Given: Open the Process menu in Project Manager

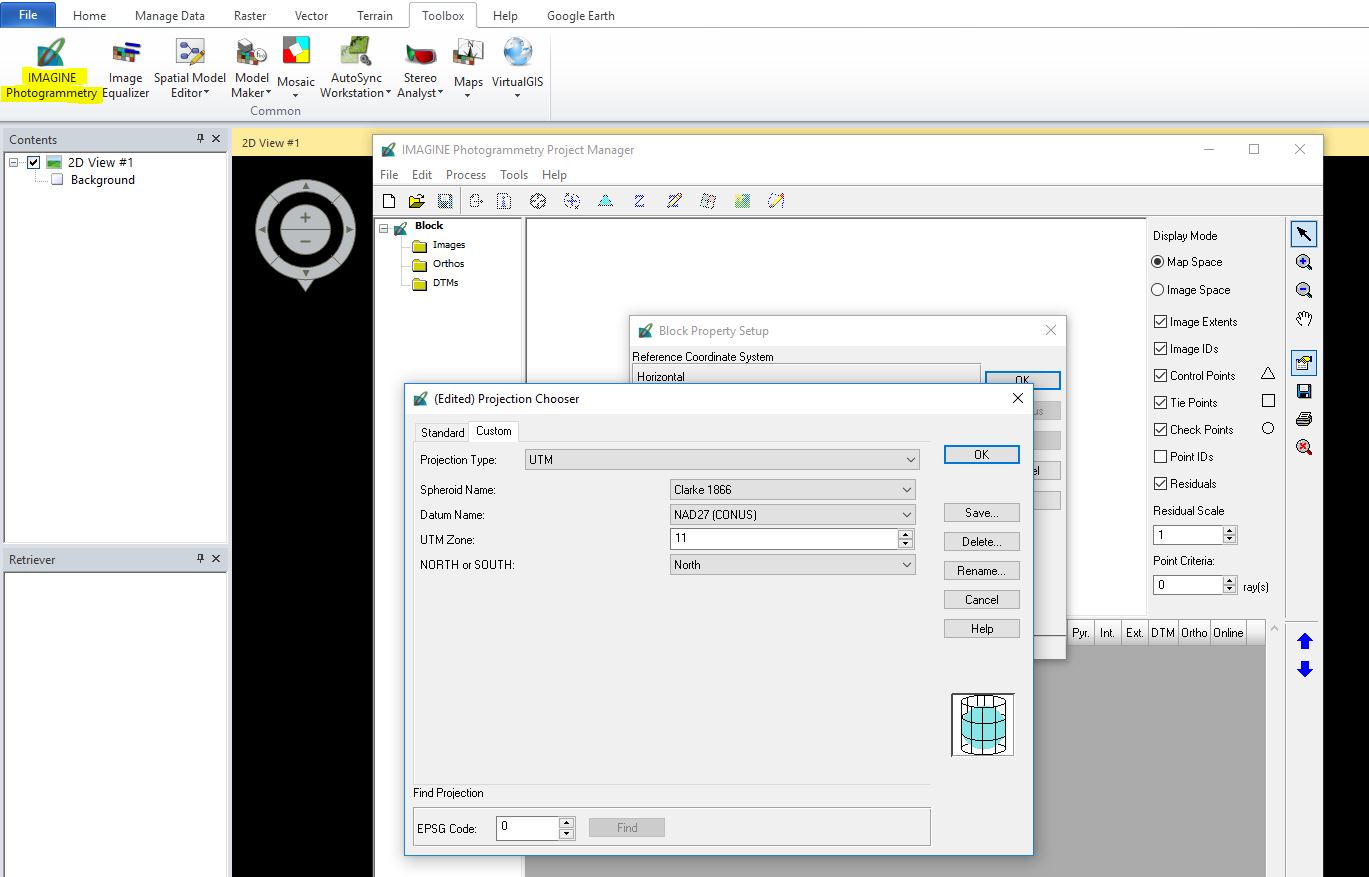Looking at the screenshot, I should point(466,175).
